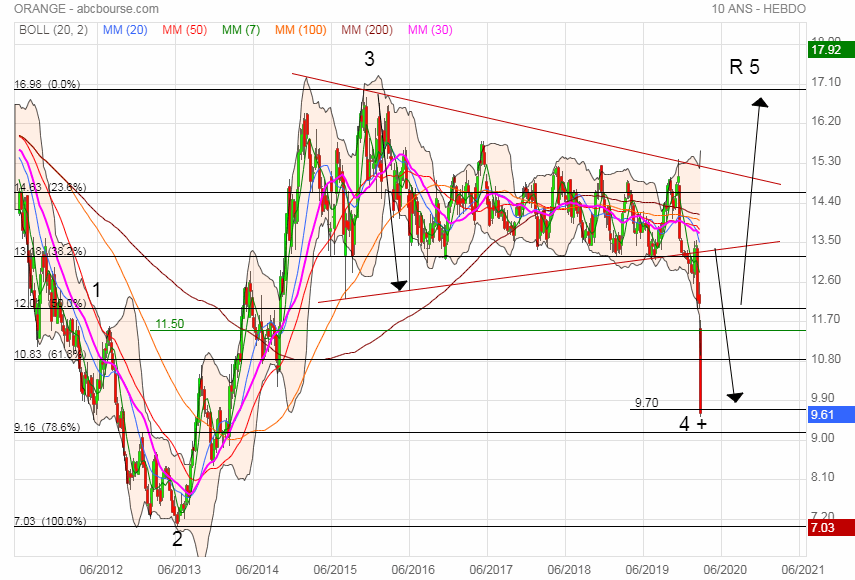Select the orange MM (100) legend entry

coord(300,30)
